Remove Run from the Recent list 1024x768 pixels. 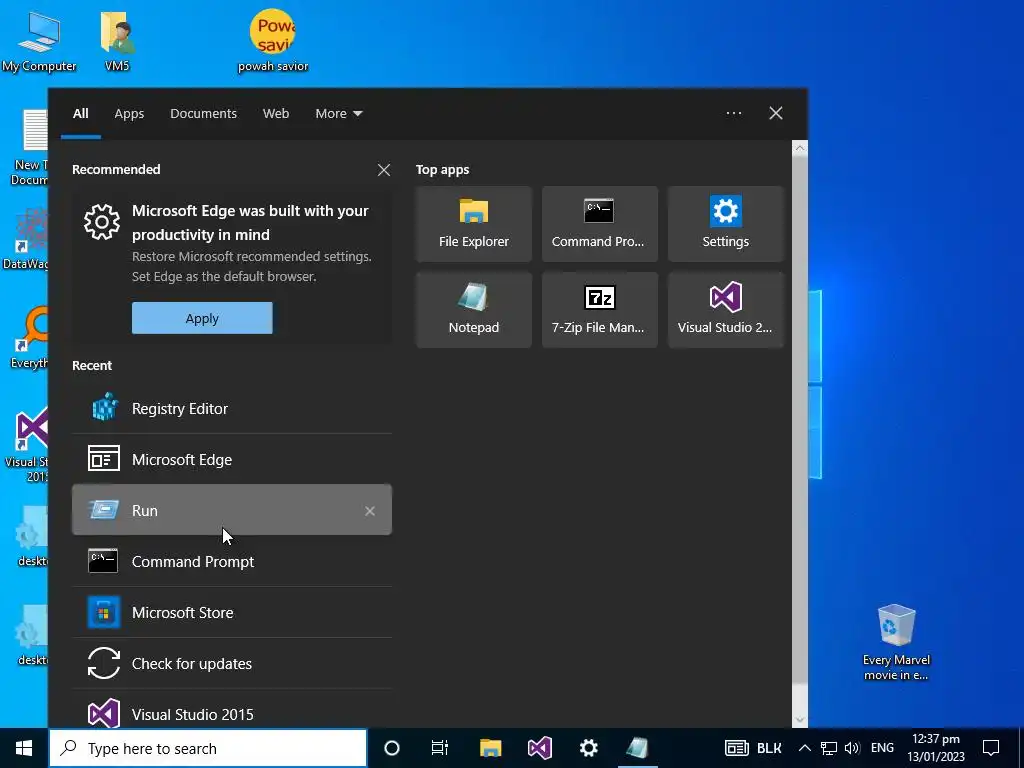click(370, 511)
